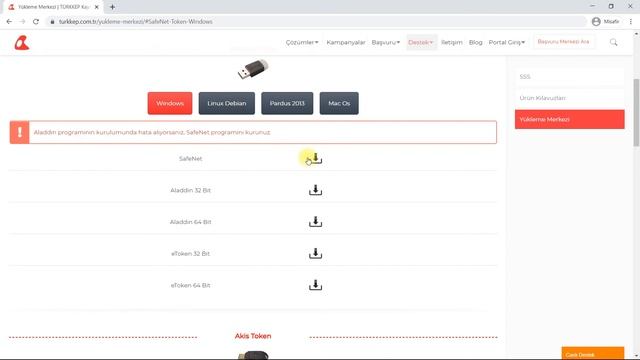Viewport: 640px width, 360px height.
Task: Click the eToken 32 Bit label
Action: point(191,253)
